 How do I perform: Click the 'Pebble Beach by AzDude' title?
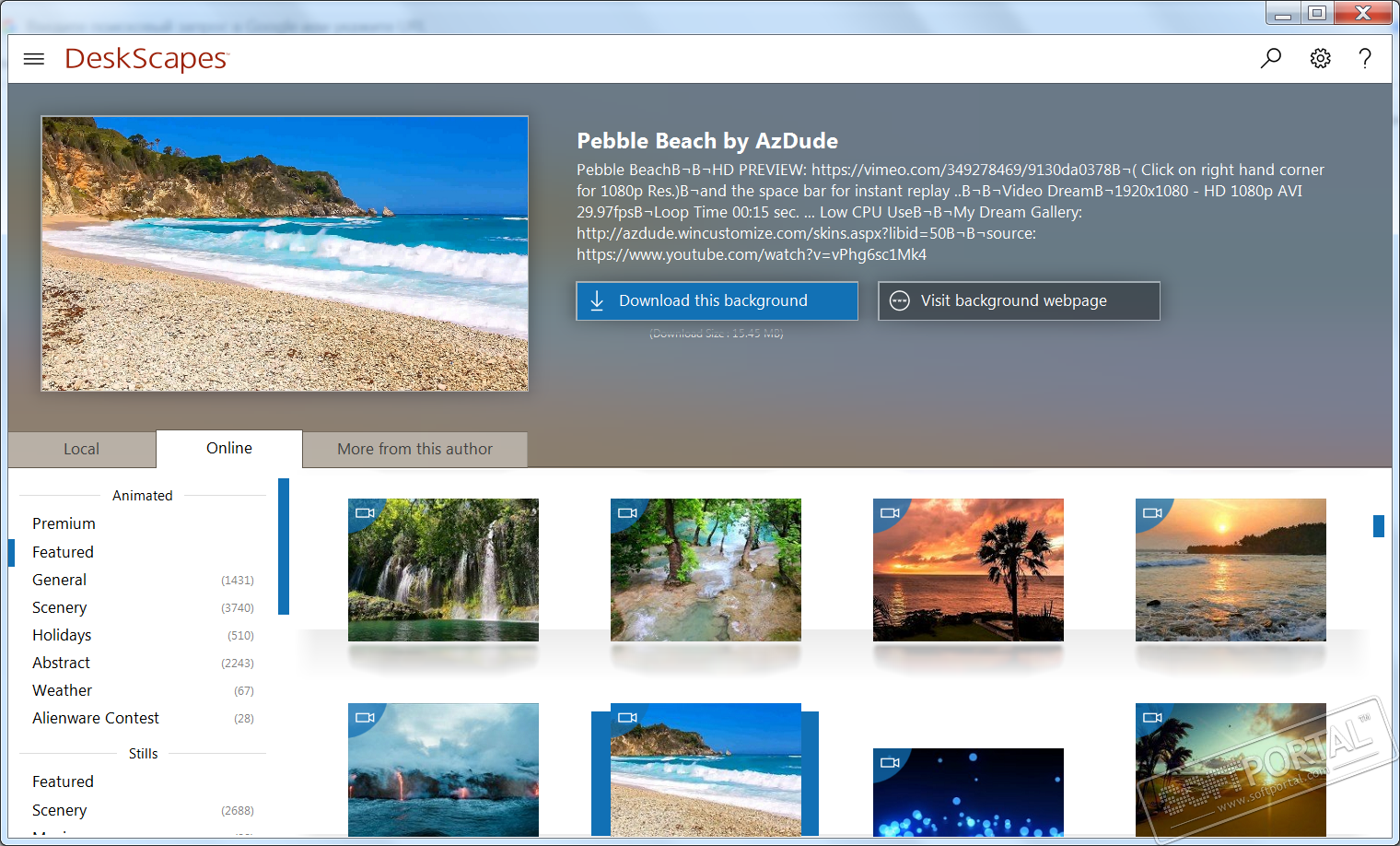707,141
